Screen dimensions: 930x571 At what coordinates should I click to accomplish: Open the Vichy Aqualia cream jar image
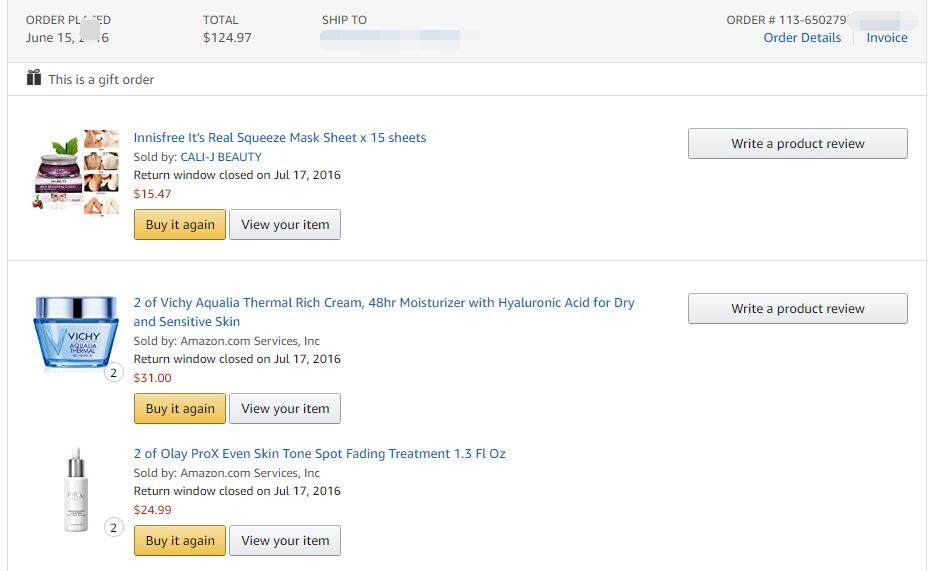76,332
